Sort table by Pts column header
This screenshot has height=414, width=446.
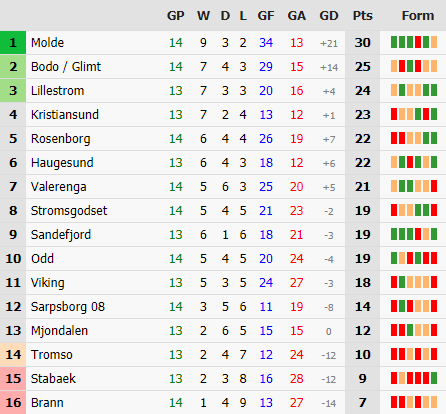pyautogui.click(x=363, y=16)
